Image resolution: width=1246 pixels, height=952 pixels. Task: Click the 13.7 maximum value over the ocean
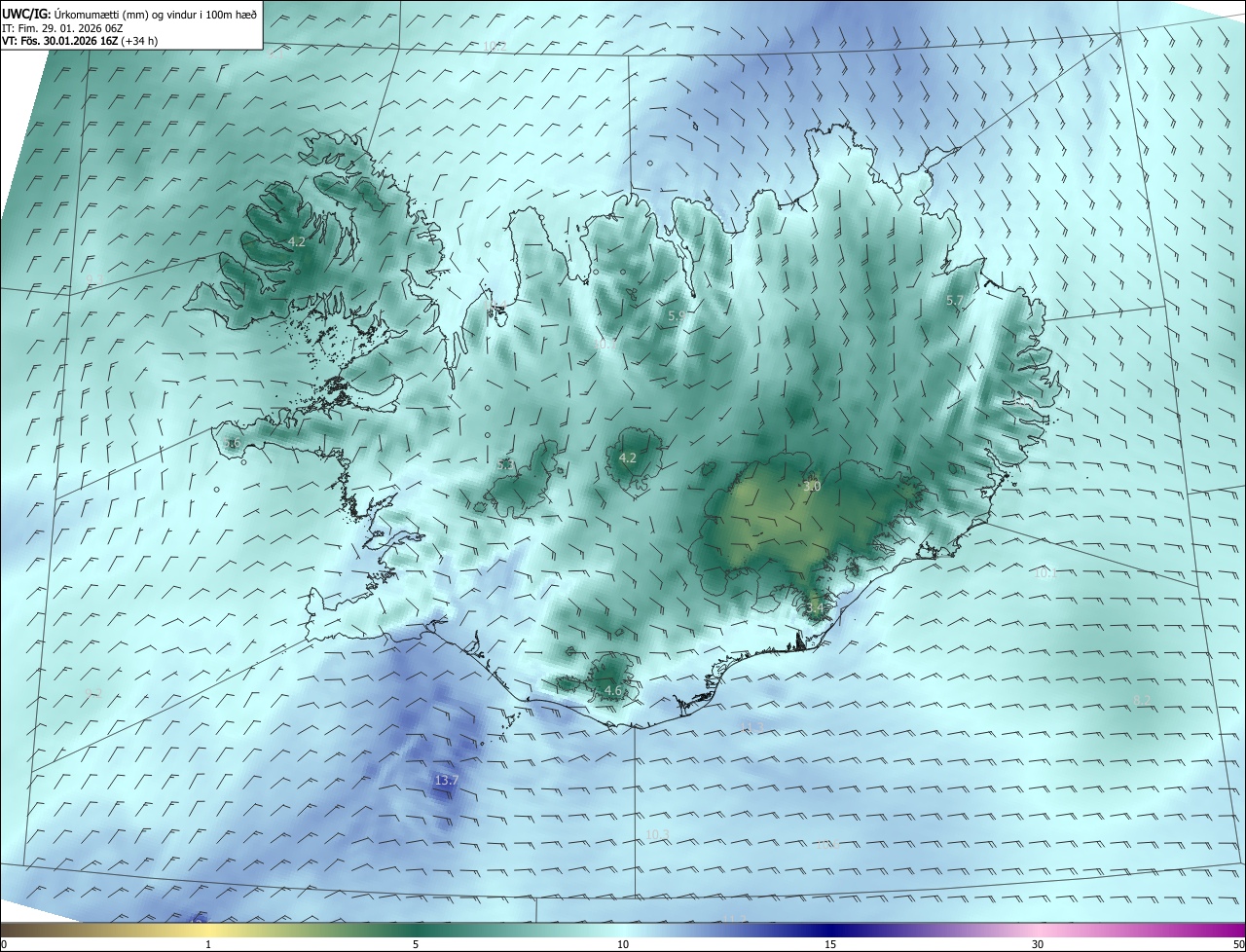click(446, 781)
